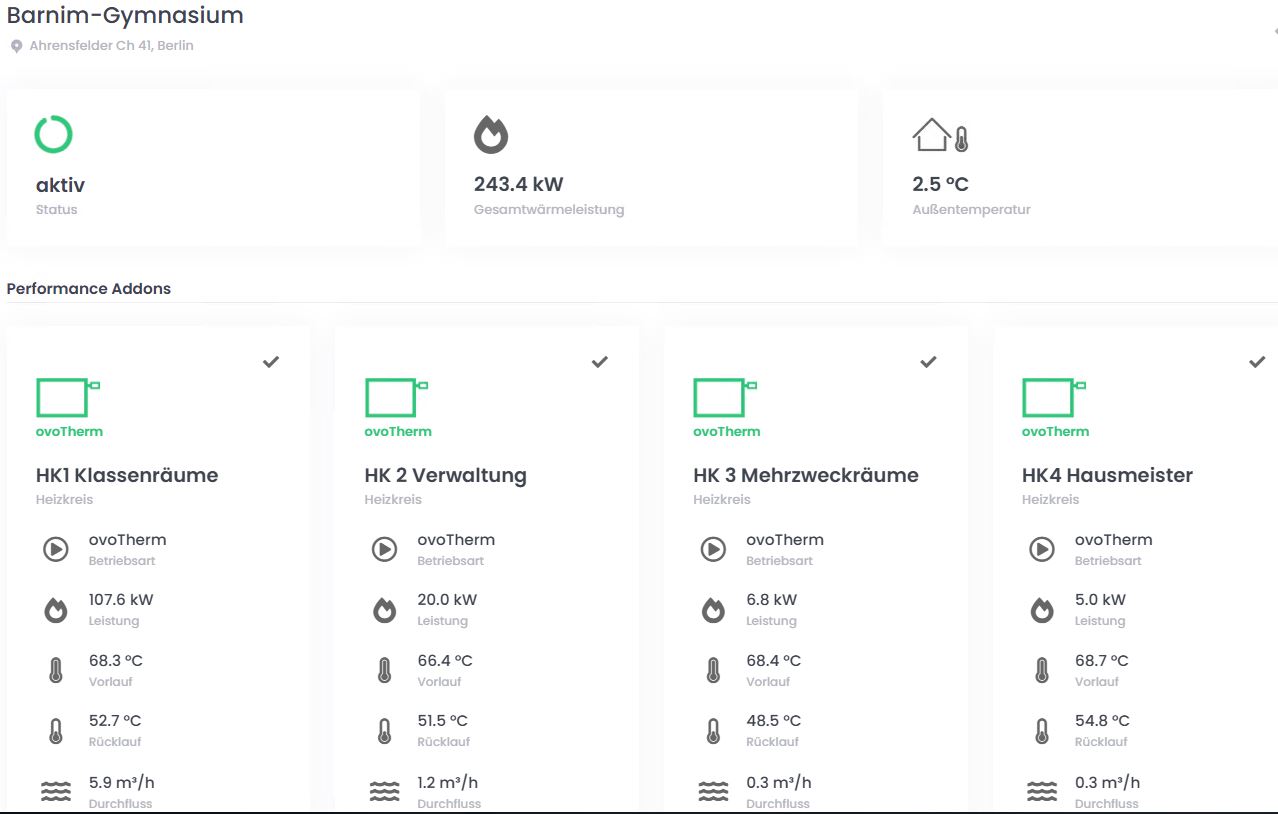1278x814 pixels.
Task: Click the flame Leistung icon in HK 3 Mehrzweckräume
Action: (x=713, y=609)
